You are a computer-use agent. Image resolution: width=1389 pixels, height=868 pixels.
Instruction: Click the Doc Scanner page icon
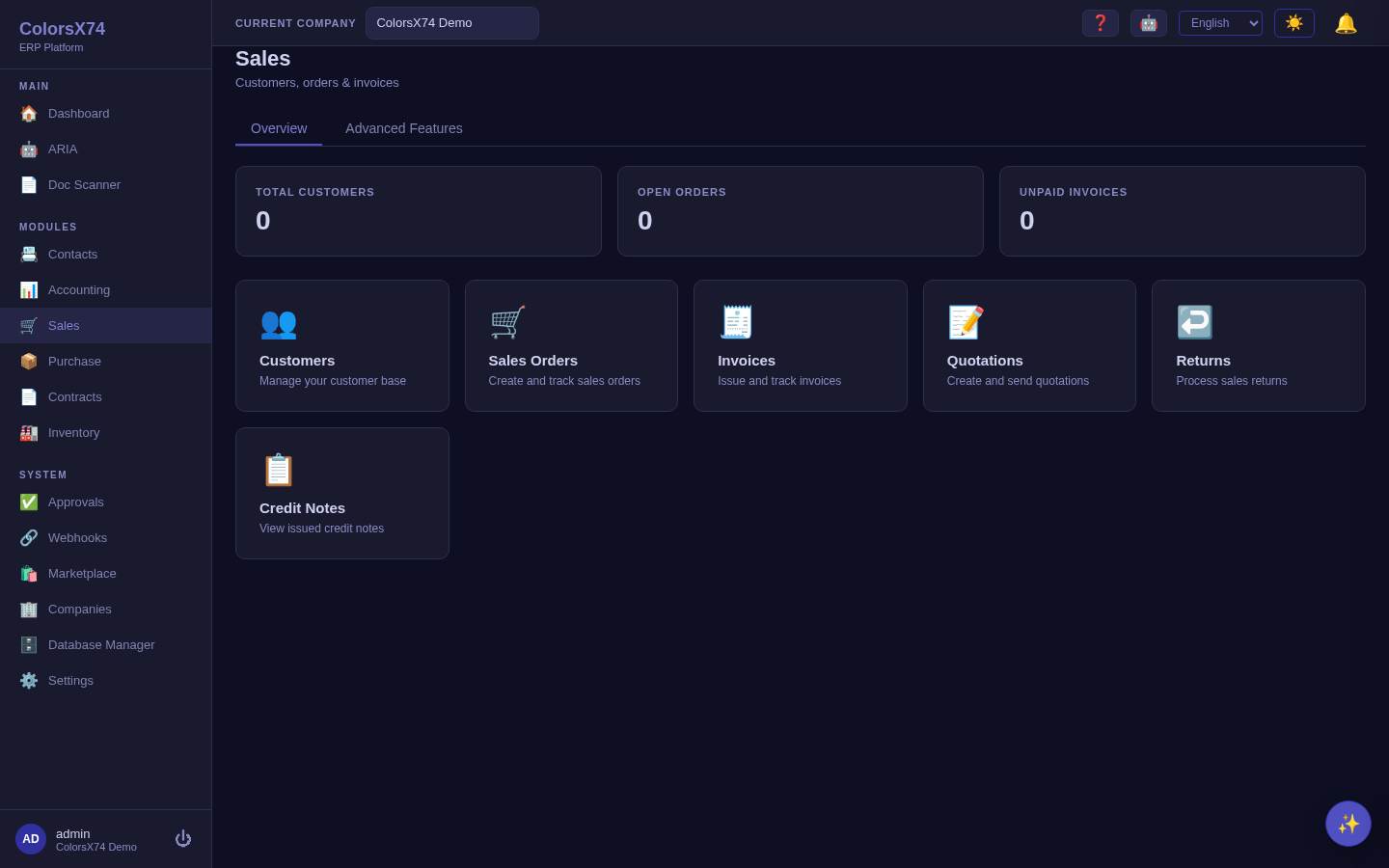click(29, 185)
